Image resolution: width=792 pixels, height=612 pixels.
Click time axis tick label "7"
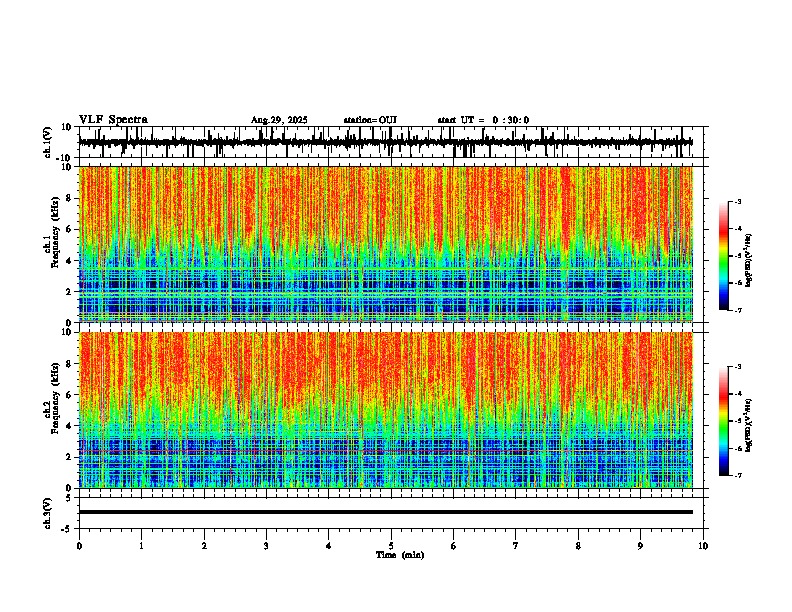click(x=516, y=546)
